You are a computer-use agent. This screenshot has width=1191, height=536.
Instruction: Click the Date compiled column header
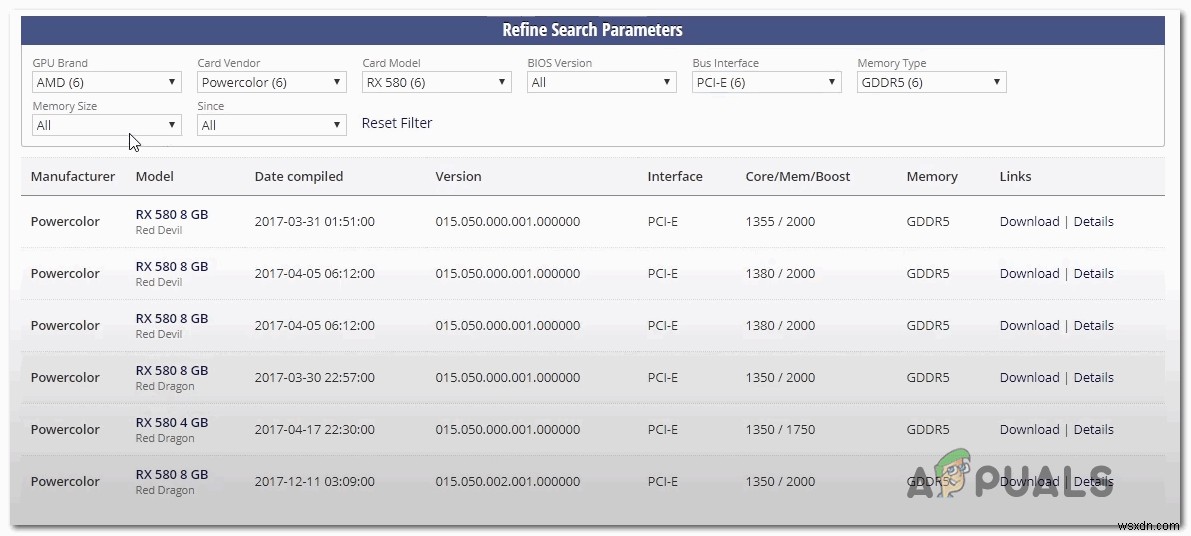coord(298,176)
